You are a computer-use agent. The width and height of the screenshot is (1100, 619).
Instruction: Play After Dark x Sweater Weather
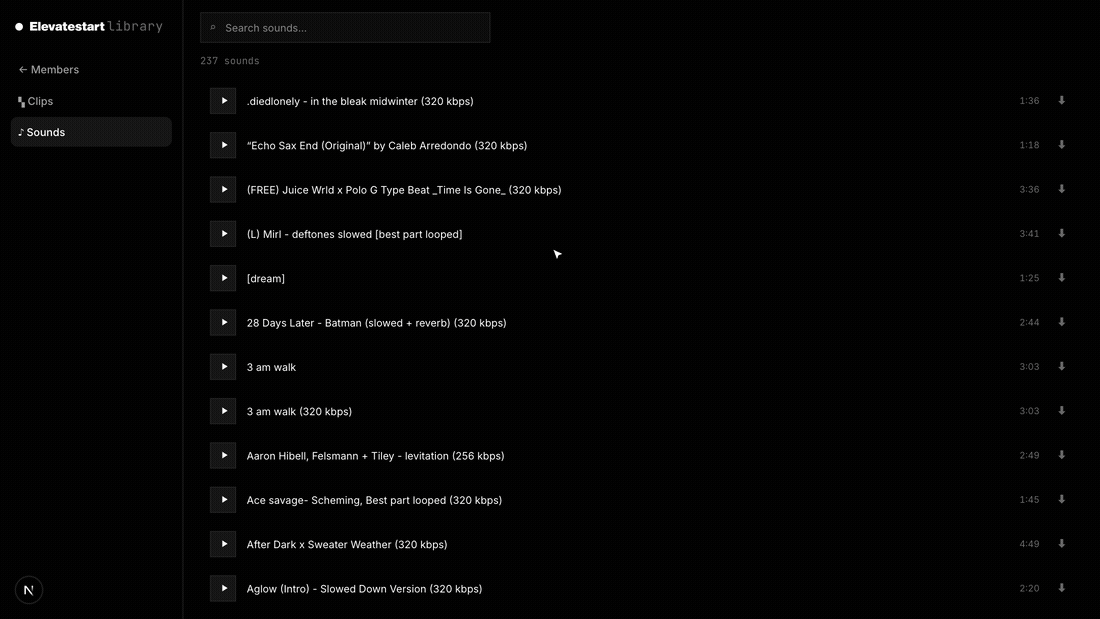pos(223,544)
